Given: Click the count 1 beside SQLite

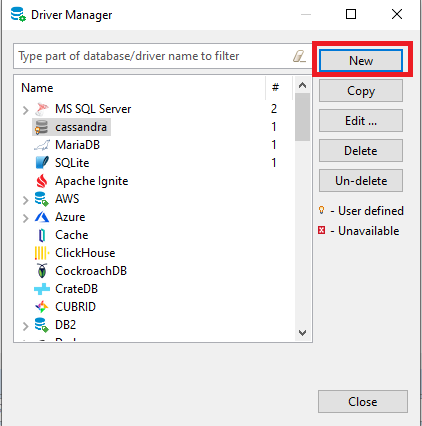Looking at the screenshot, I should 274,163.
